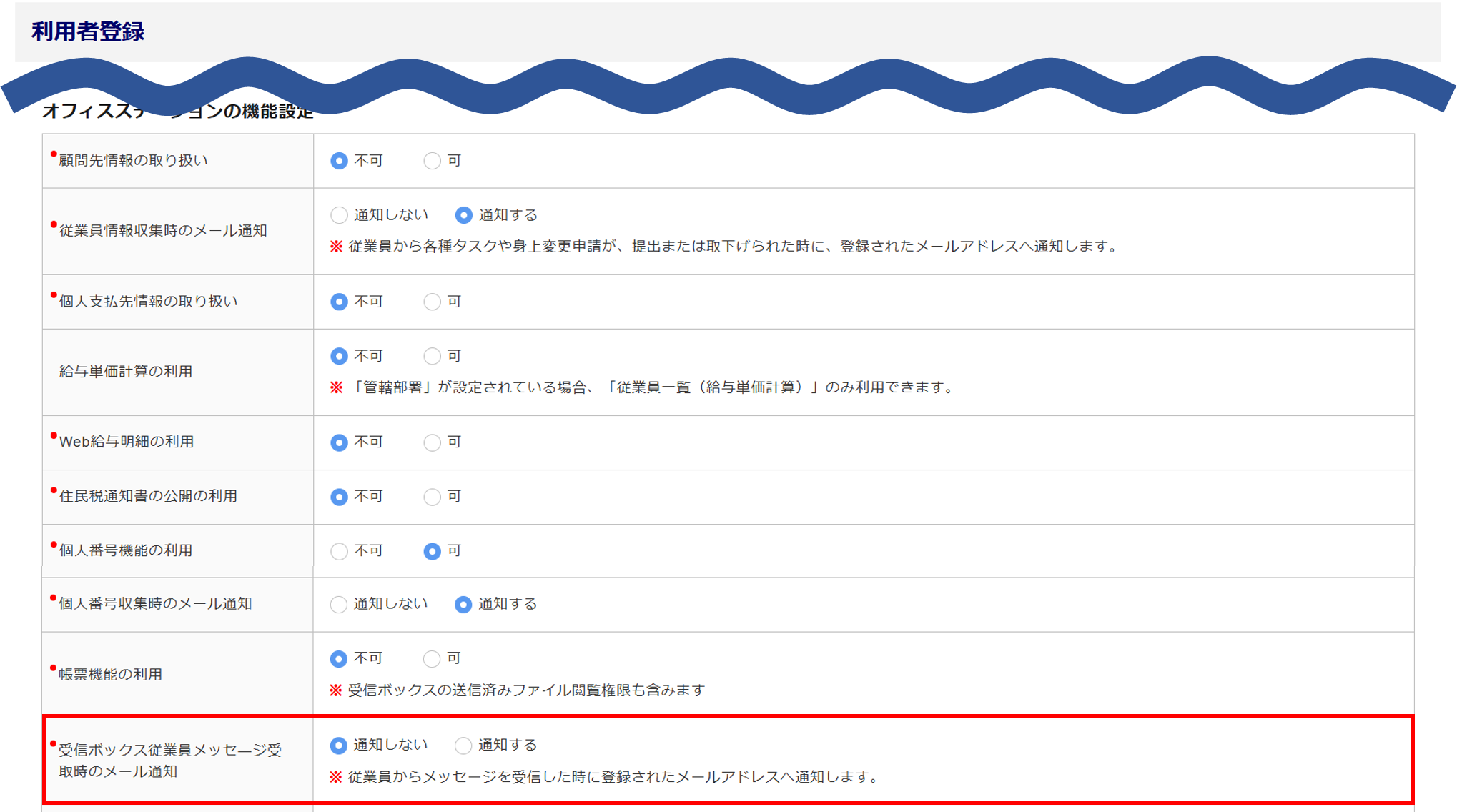Choose 通知しない for 個人番号収集時のメール通知
Image resolution: width=1457 pixels, height=812 pixels.
click(338, 605)
